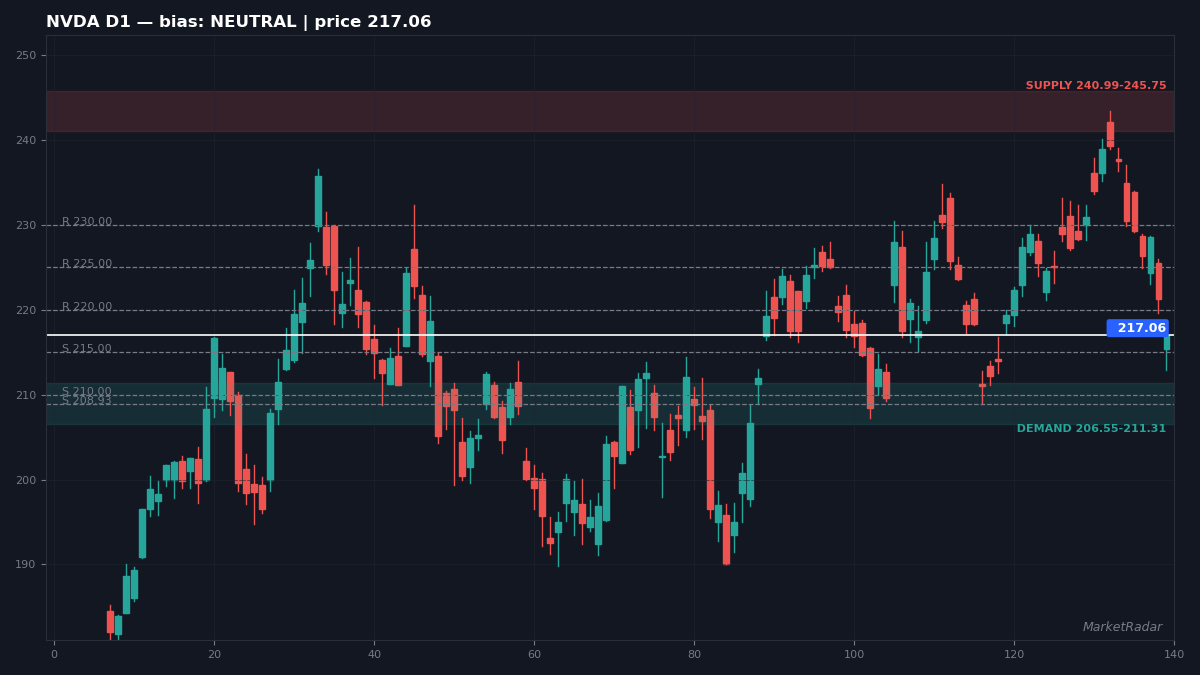Click the R 220.00 resistance label

(87, 307)
